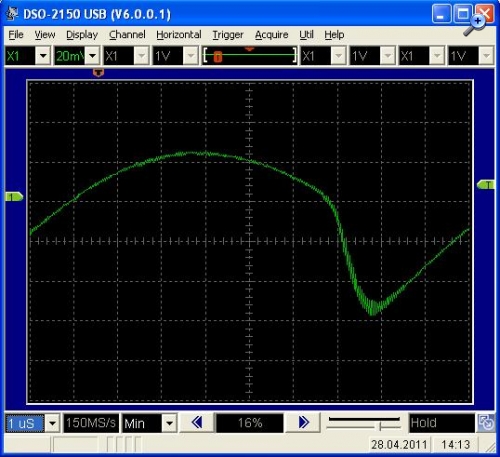
Task: Open the Trigger menu
Action: pos(228,35)
